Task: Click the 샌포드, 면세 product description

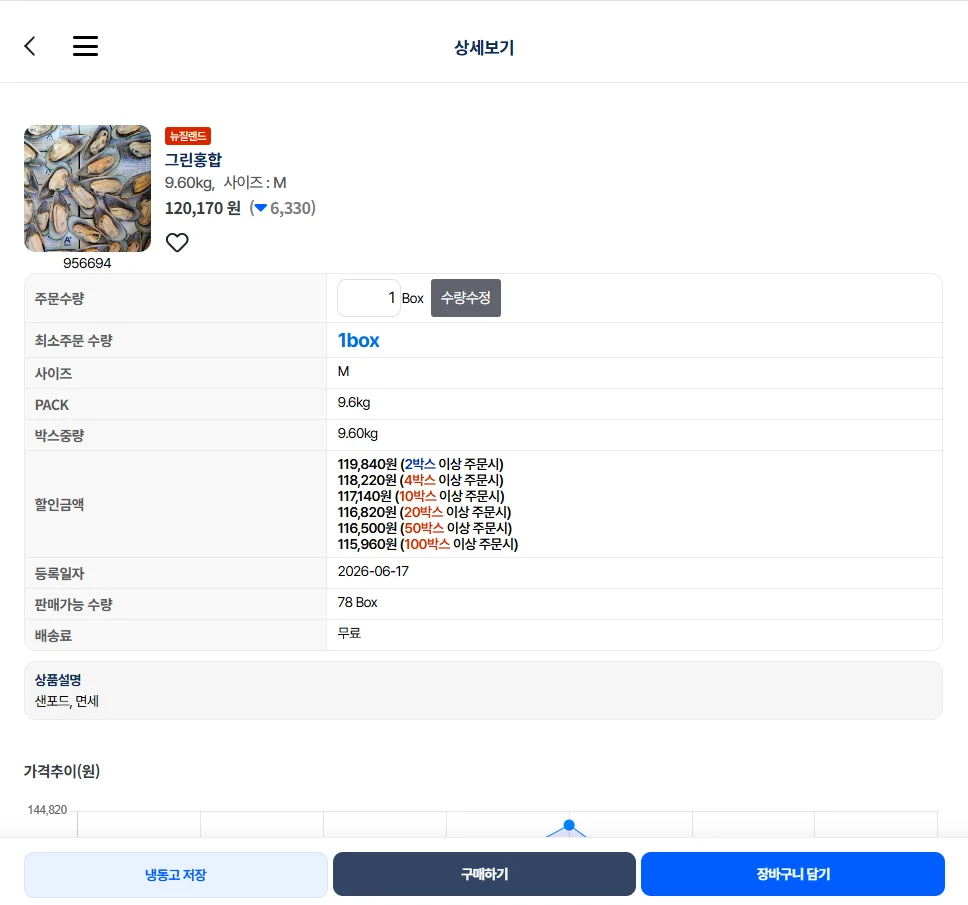Action: pyautogui.click(x=67, y=701)
